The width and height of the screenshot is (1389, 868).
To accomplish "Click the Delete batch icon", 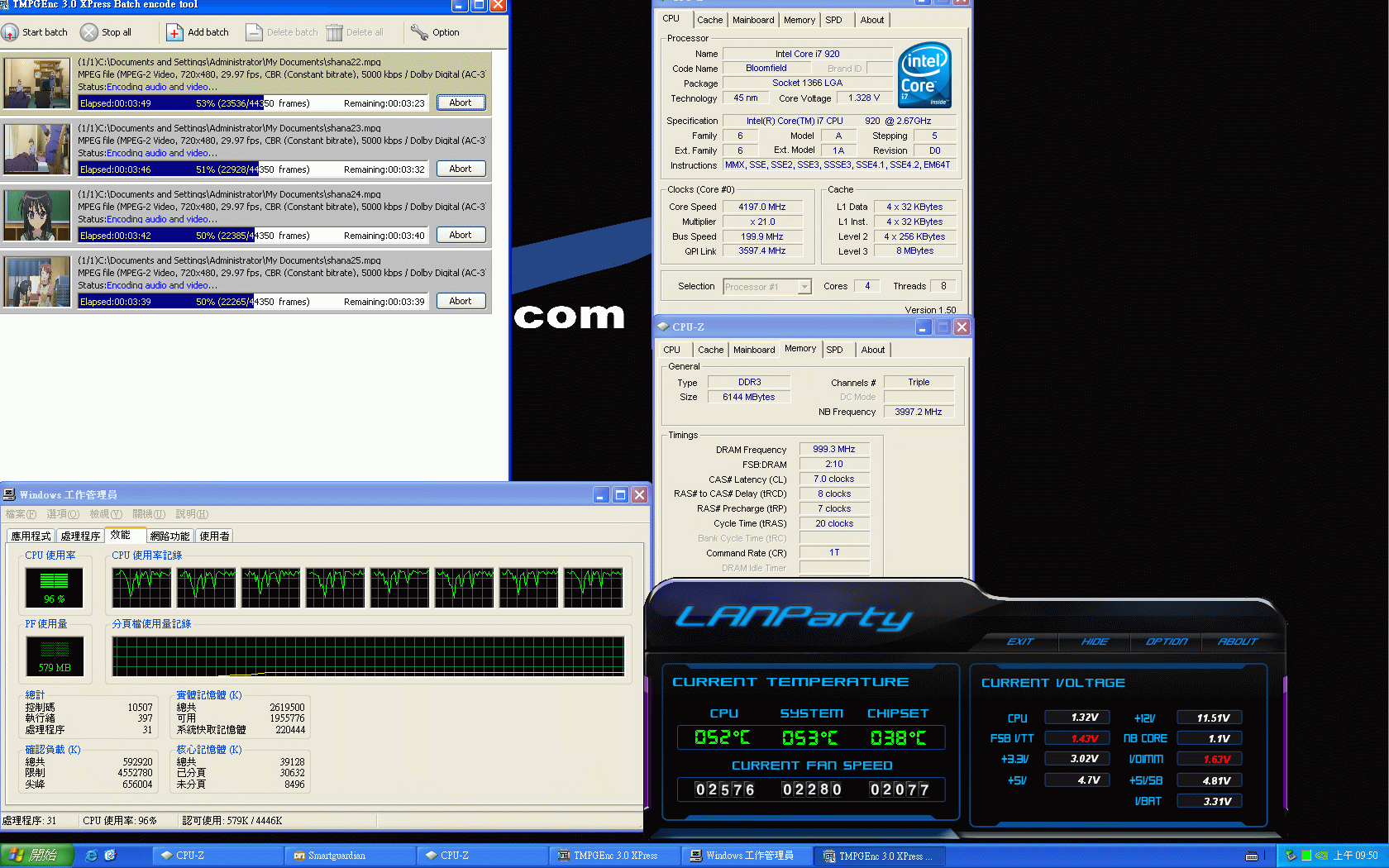I will pyautogui.click(x=254, y=32).
